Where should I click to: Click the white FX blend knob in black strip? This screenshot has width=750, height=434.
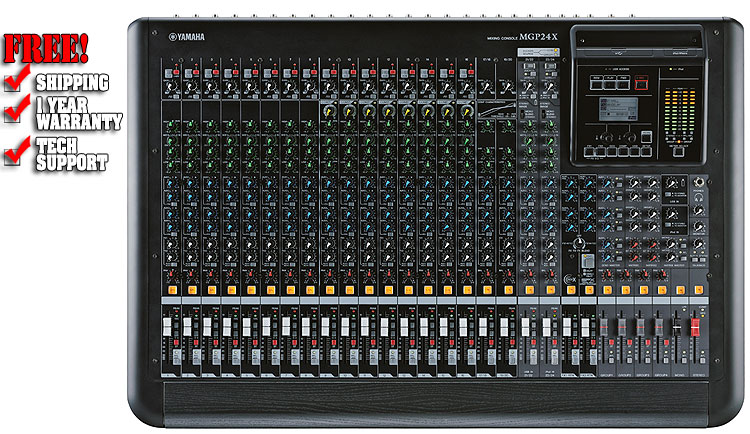pos(579,243)
